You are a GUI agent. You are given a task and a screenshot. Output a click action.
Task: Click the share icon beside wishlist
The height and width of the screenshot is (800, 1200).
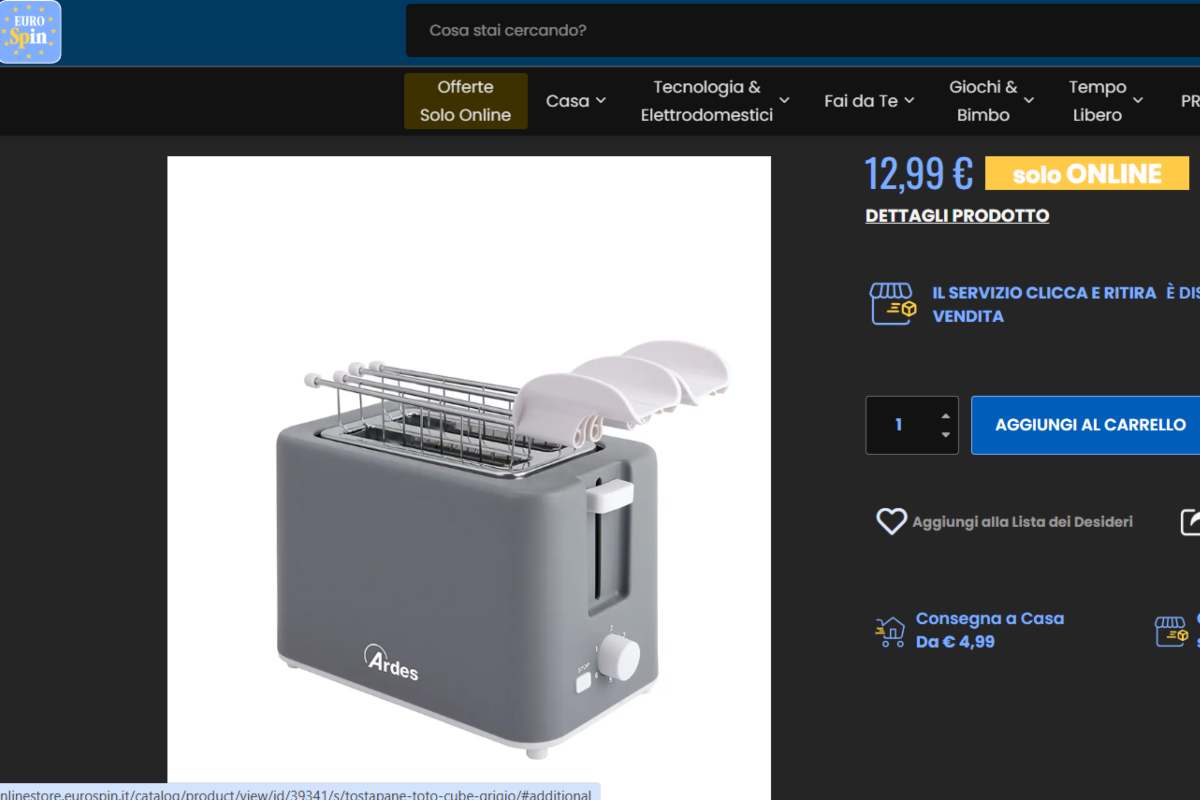[1191, 521]
